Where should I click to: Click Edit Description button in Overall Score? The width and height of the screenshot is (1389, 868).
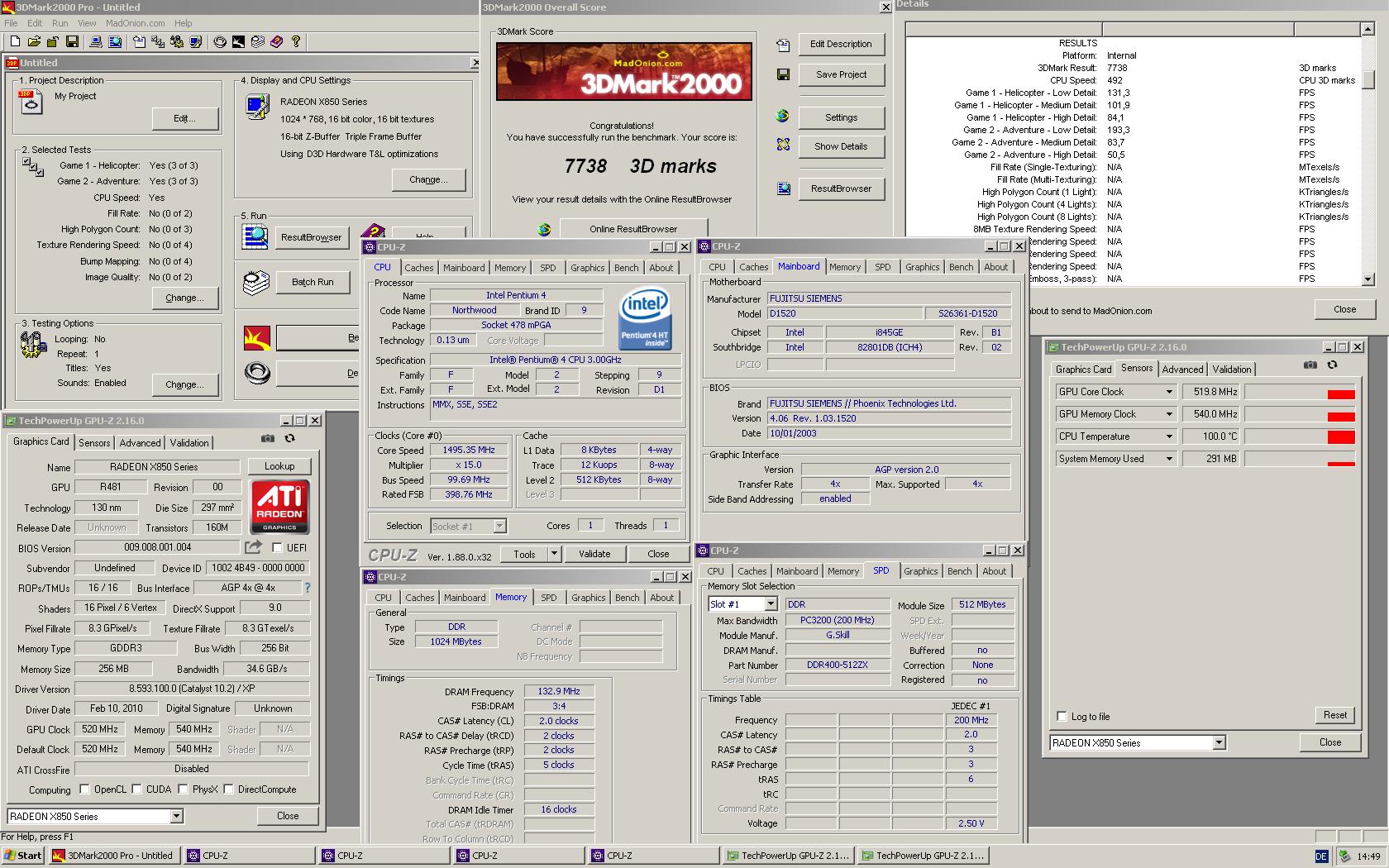842,44
